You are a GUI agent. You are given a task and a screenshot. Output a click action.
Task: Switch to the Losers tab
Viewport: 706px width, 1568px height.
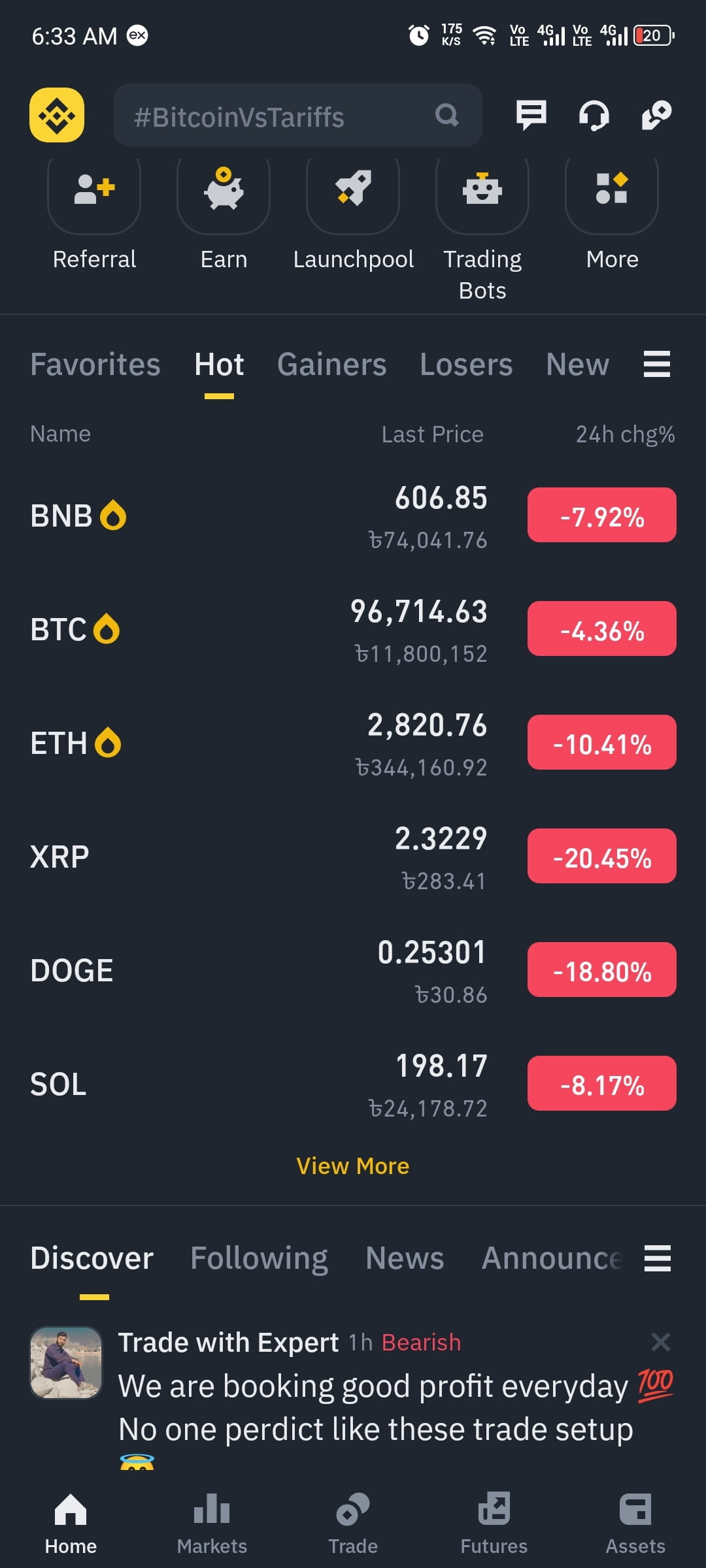466,364
